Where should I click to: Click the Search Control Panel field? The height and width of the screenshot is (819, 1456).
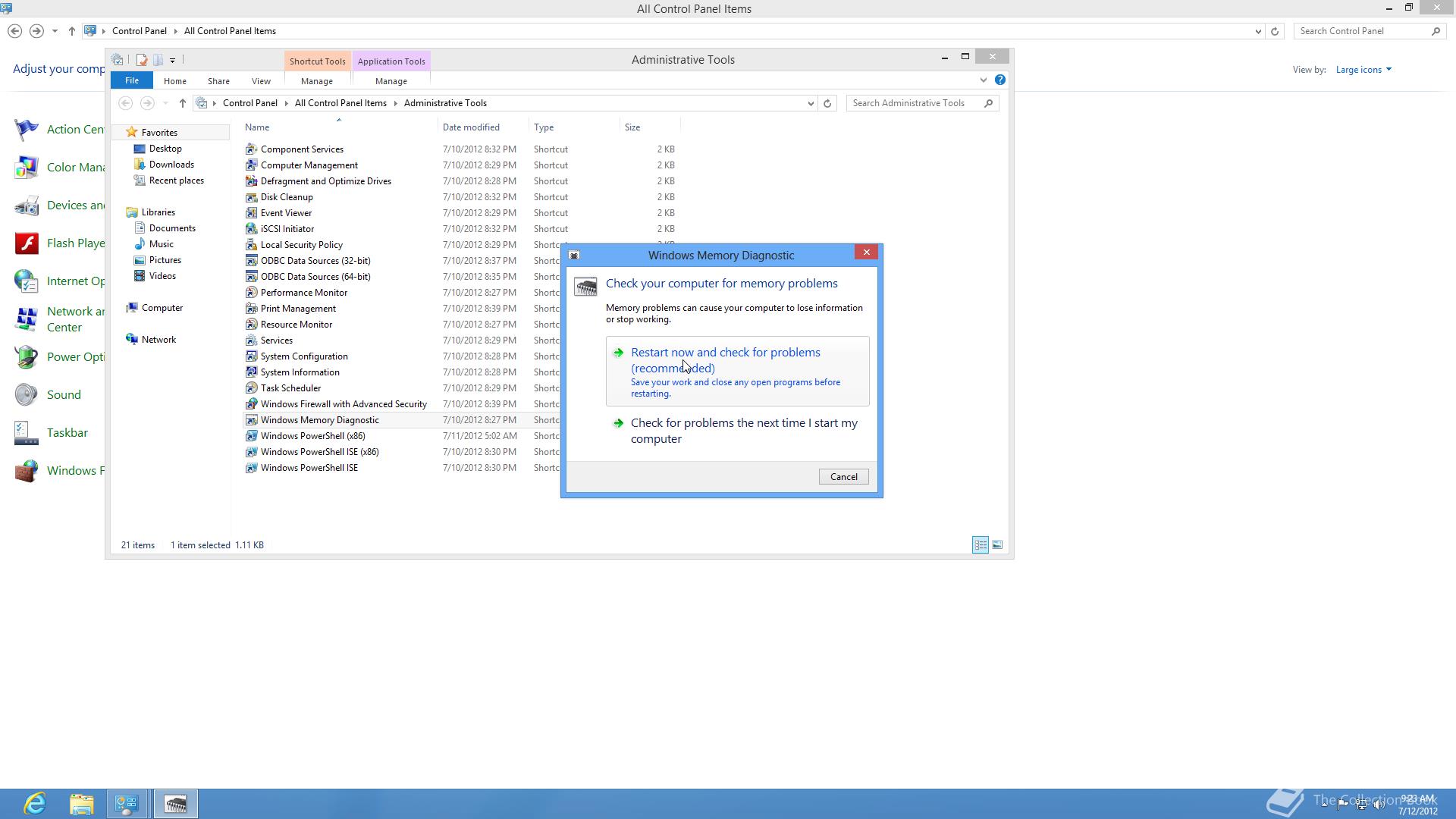1362,31
